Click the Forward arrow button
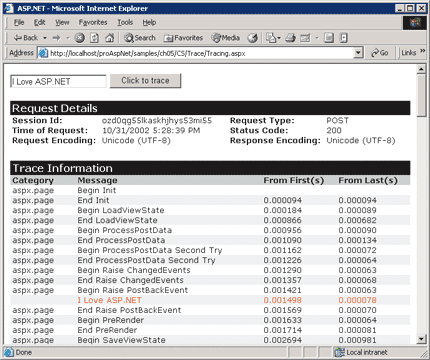430x360 pixels. pyautogui.click(x=56, y=38)
